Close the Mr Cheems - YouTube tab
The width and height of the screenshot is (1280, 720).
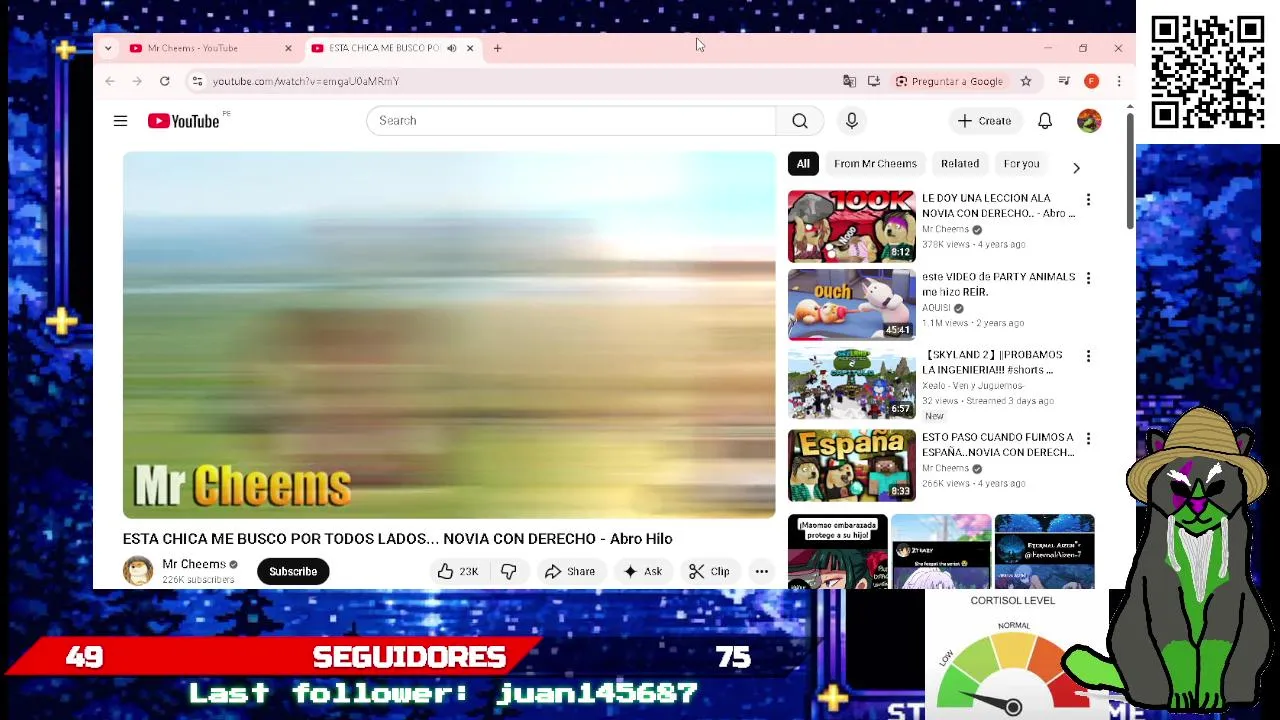pyautogui.click(x=288, y=48)
